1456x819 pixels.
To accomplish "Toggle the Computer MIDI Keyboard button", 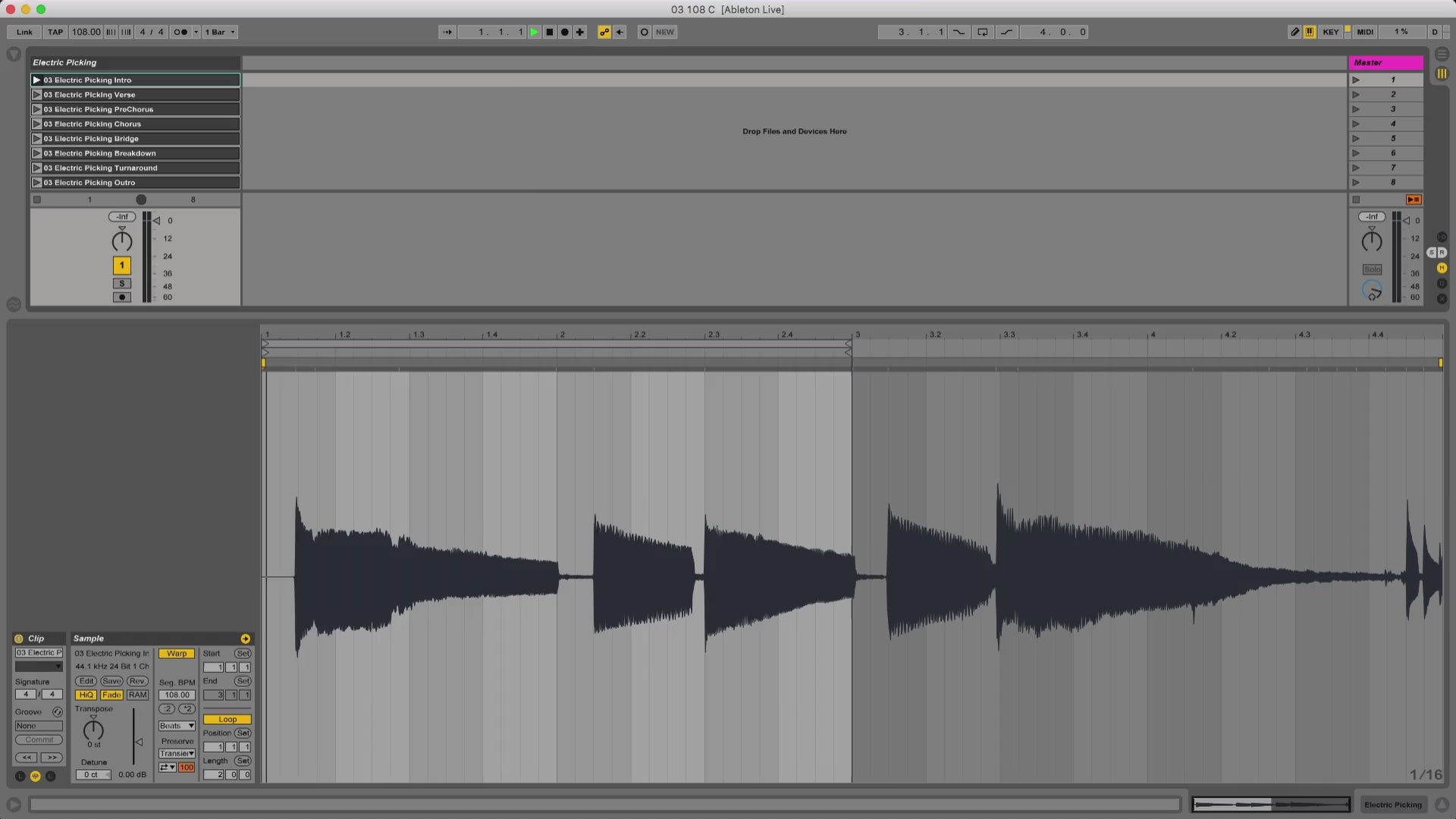I will coord(1310,32).
